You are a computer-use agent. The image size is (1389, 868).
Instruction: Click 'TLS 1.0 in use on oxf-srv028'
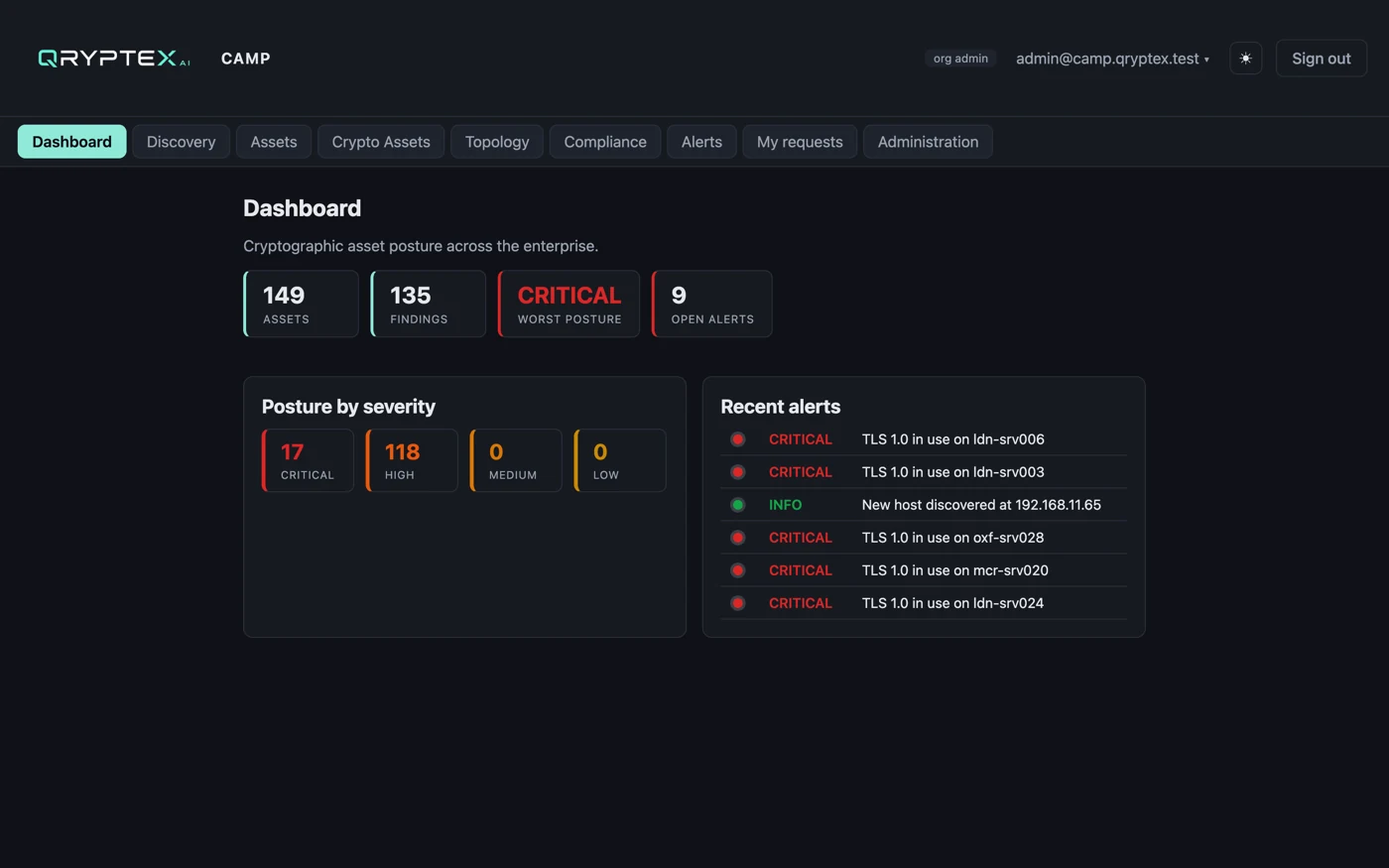[952, 538]
